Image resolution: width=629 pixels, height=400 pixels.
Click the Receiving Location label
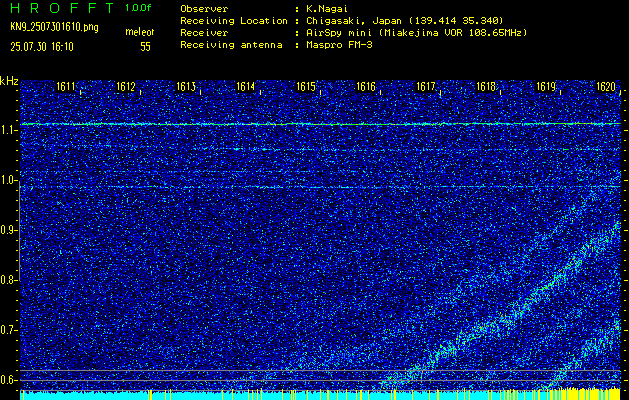[234, 20]
